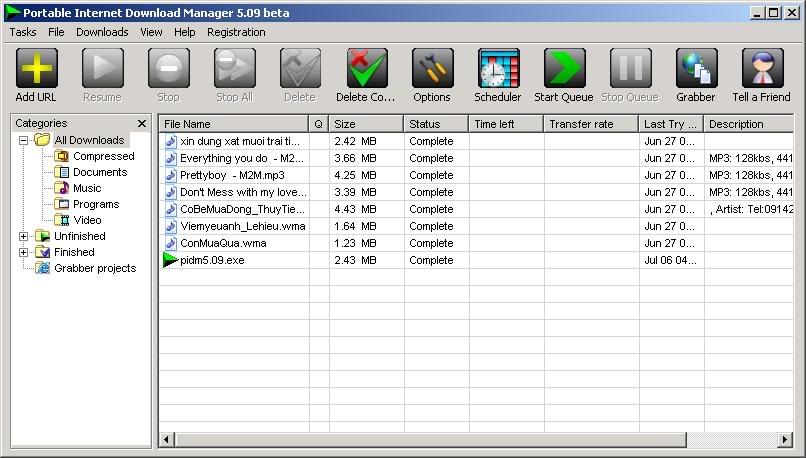Expand the Finished tree node
806x458 pixels.
[x=23, y=252]
